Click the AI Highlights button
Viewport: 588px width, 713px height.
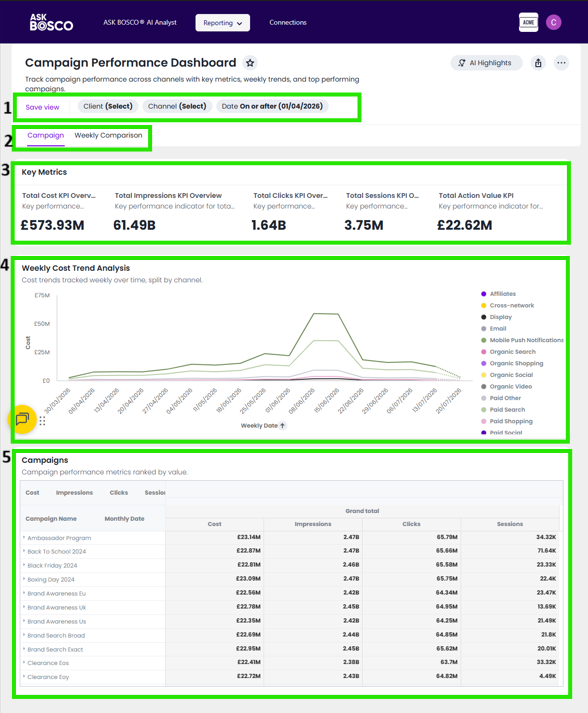click(x=486, y=63)
